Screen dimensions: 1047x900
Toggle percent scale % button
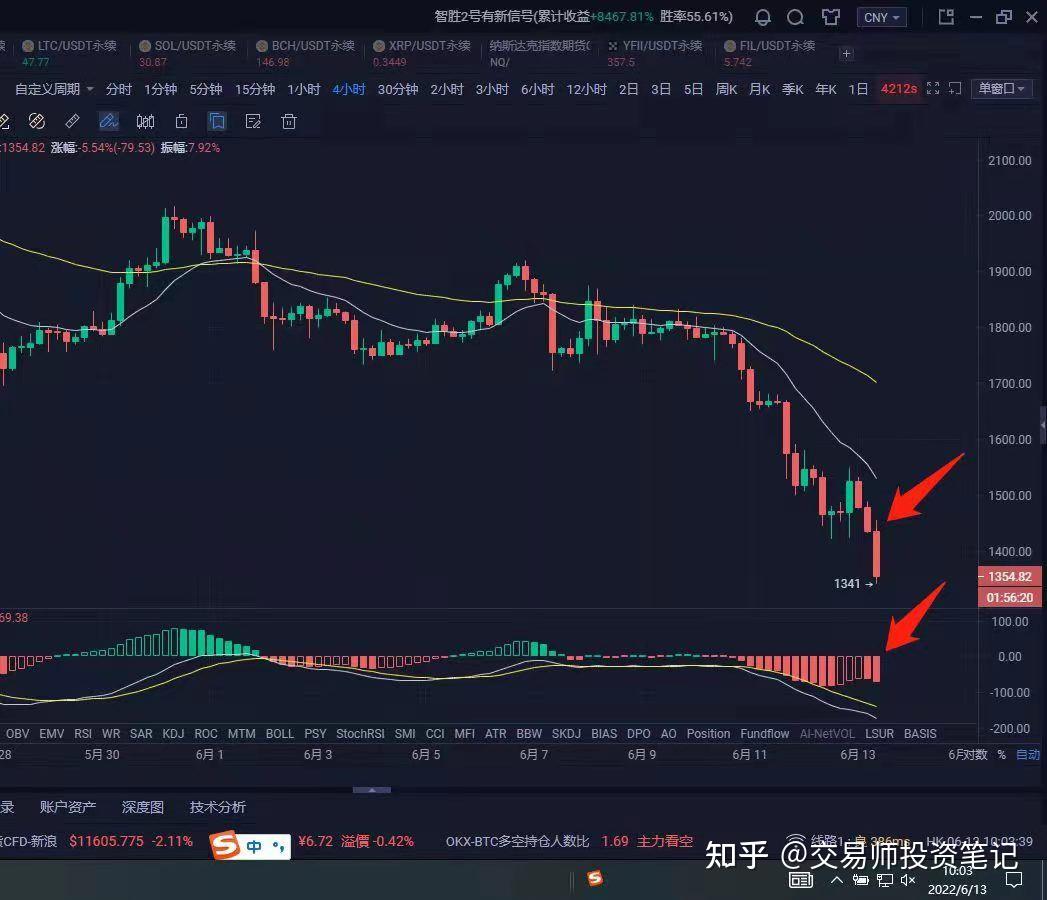click(1002, 754)
